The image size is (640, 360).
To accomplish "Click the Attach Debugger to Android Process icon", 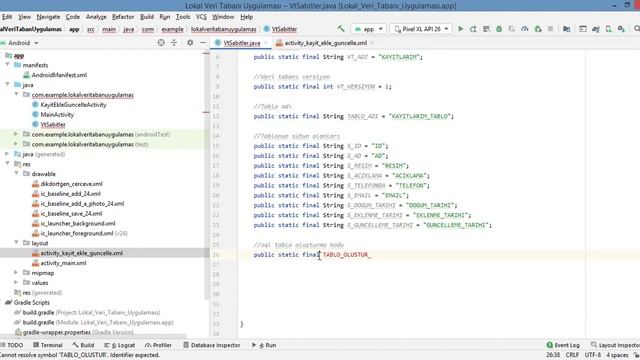I will point(538,29).
